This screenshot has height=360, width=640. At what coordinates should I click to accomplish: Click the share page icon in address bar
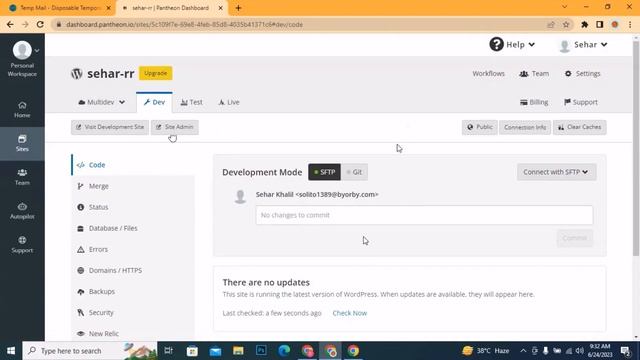click(x=551, y=24)
